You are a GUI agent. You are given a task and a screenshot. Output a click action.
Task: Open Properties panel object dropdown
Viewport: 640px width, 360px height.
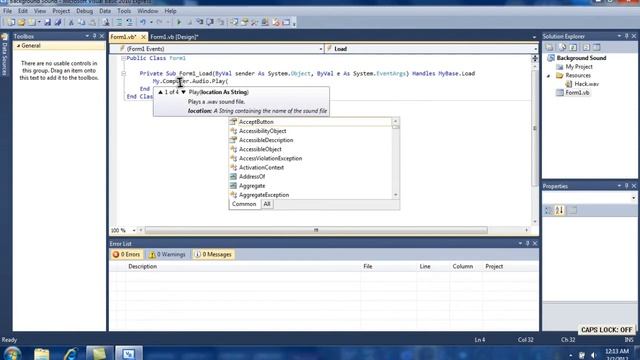(x=633, y=198)
